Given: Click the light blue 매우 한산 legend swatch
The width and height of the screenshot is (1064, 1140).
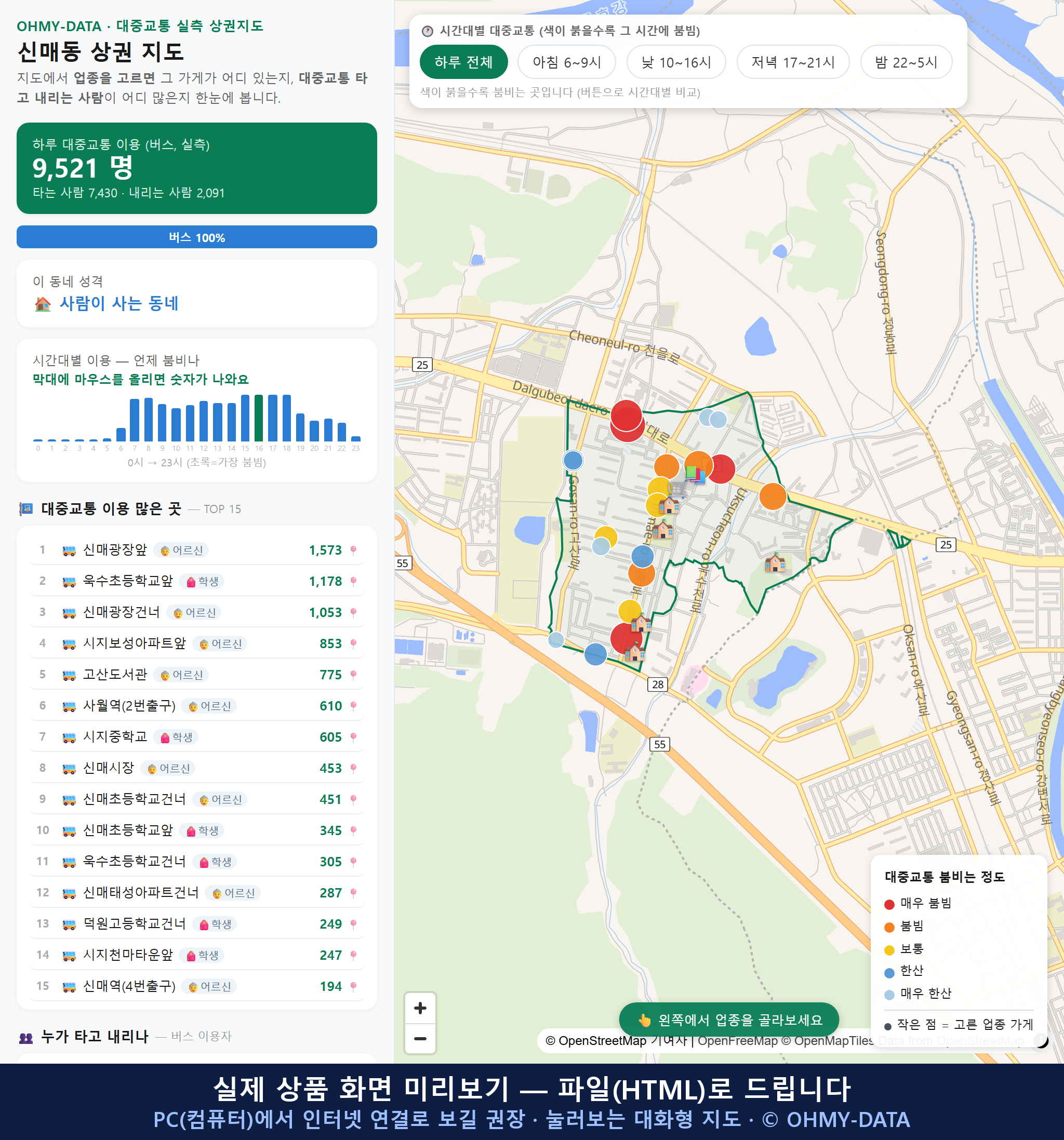Looking at the screenshot, I should (889, 995).
